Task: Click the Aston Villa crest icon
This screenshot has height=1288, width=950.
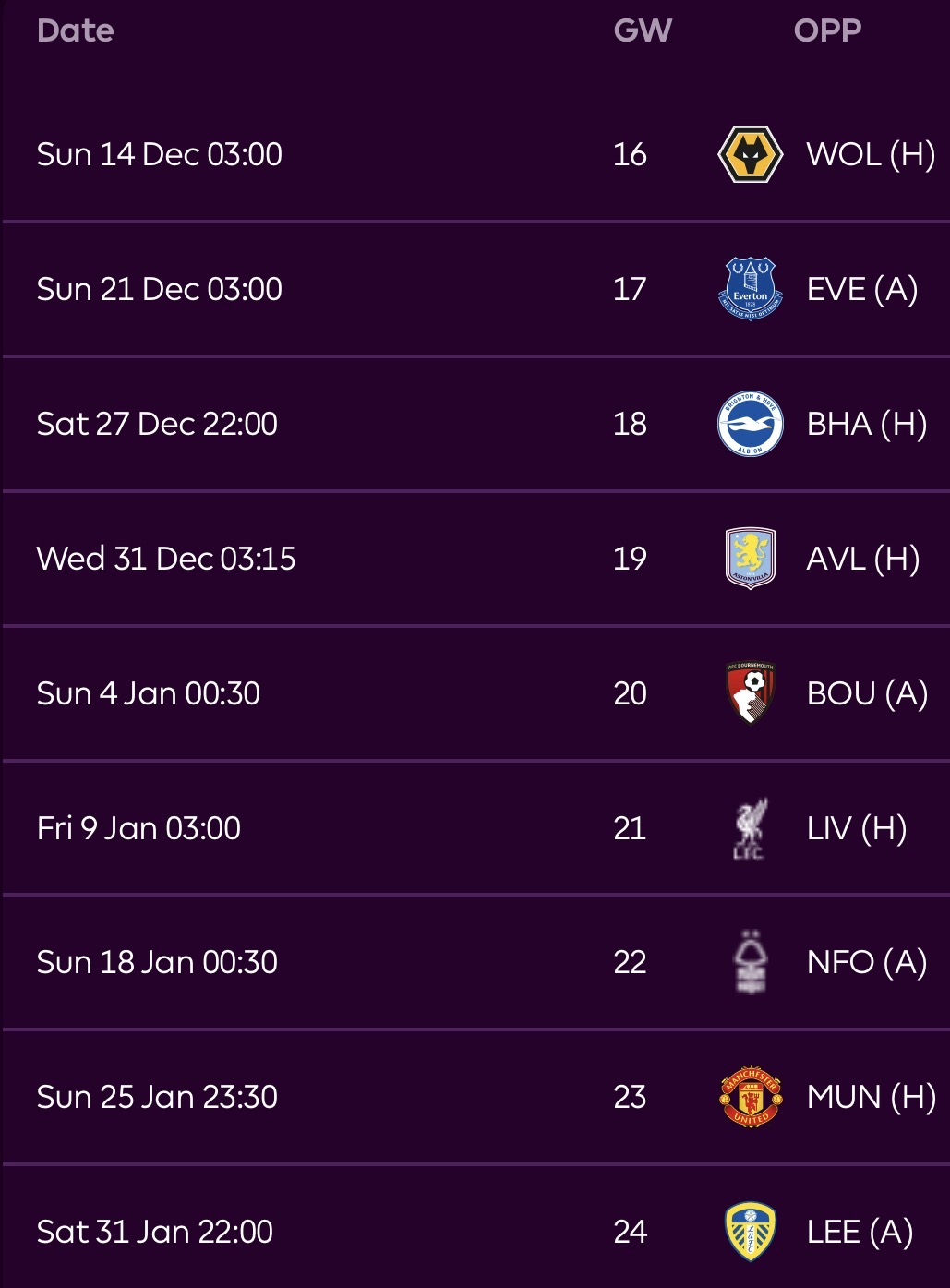Action: (750, 559)
